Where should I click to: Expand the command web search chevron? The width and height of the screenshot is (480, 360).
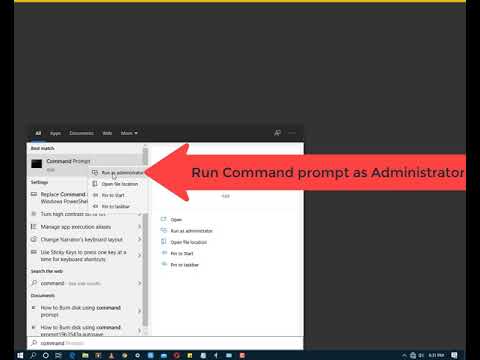click(x=139, y=283)
